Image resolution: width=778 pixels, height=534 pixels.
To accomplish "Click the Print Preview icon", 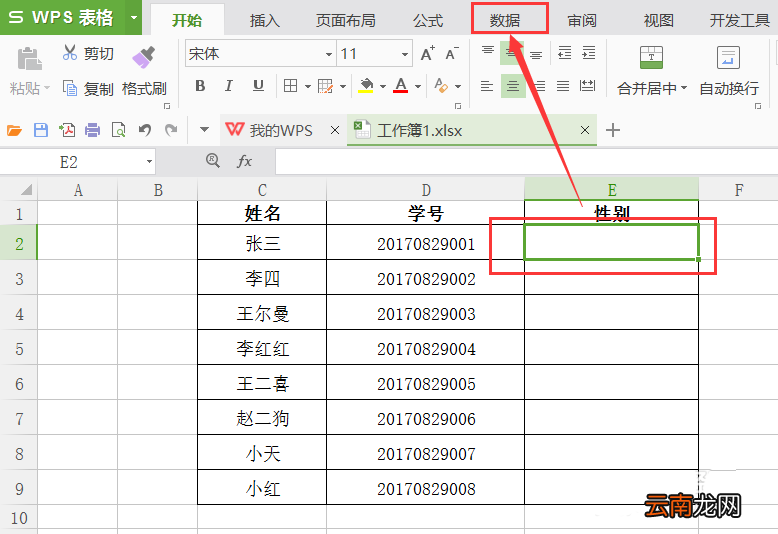I will 119,131.
